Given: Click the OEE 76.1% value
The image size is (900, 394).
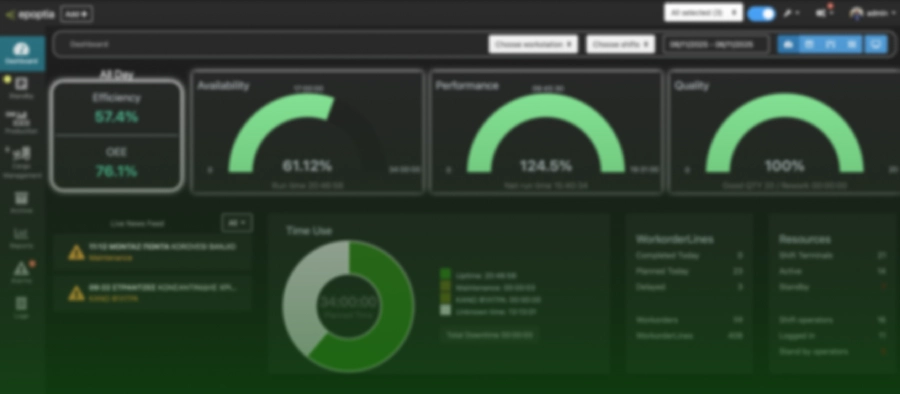Looking at the screenshot, I should [x=117, y=171].
